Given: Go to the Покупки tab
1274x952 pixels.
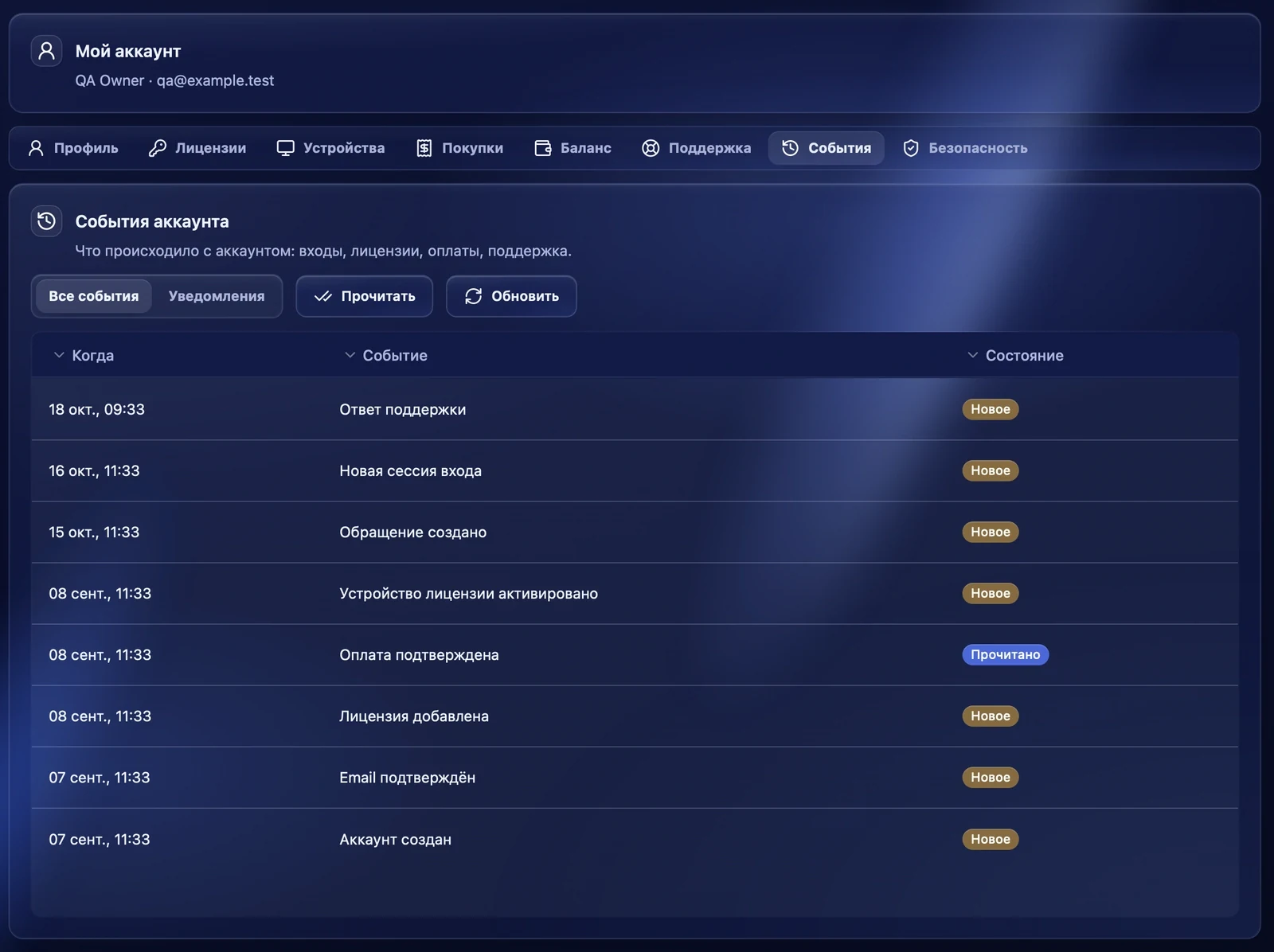Looking at the screenshot, I should click(459, 148).
